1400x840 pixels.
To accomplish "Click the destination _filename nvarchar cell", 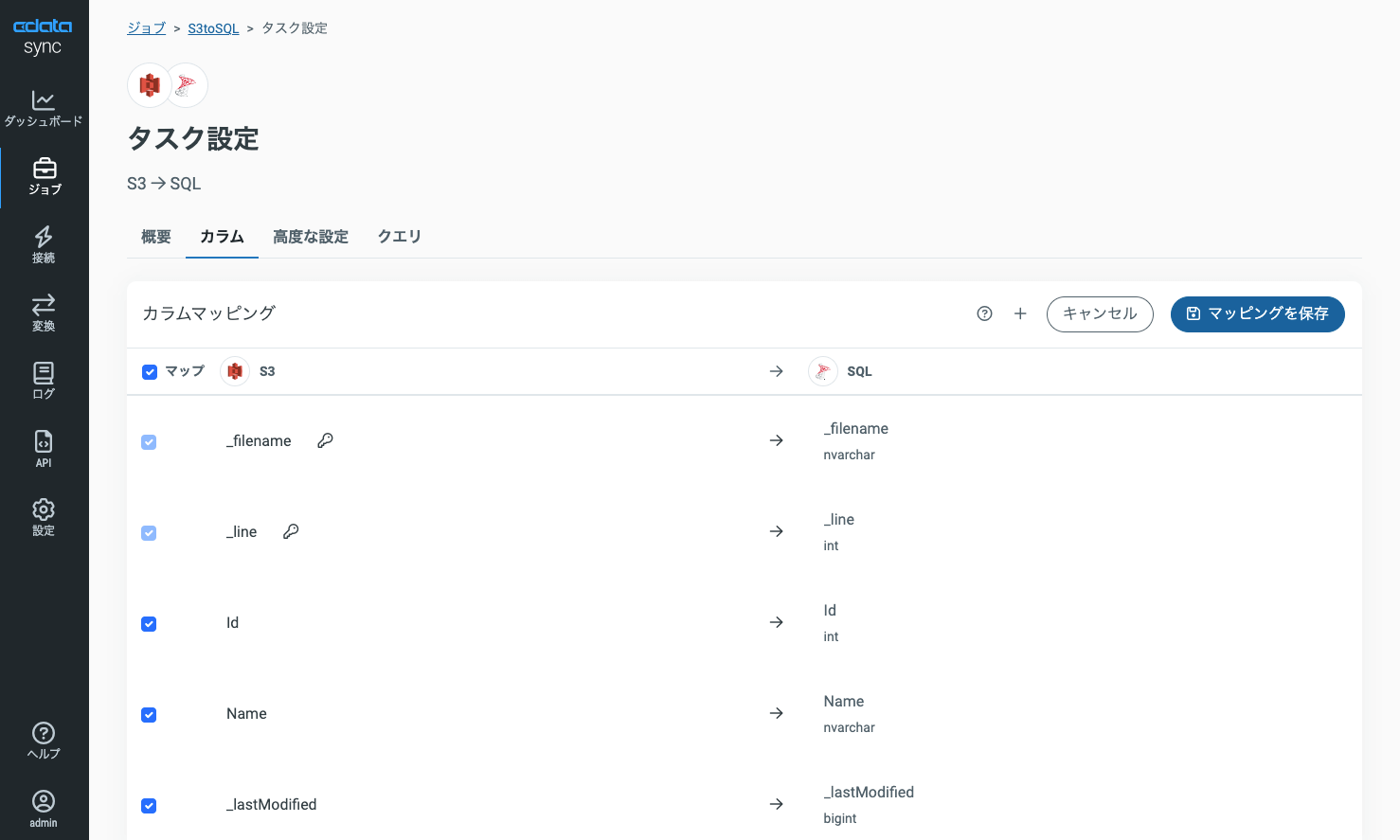I will pyautogui.click(x=856, y=440).
